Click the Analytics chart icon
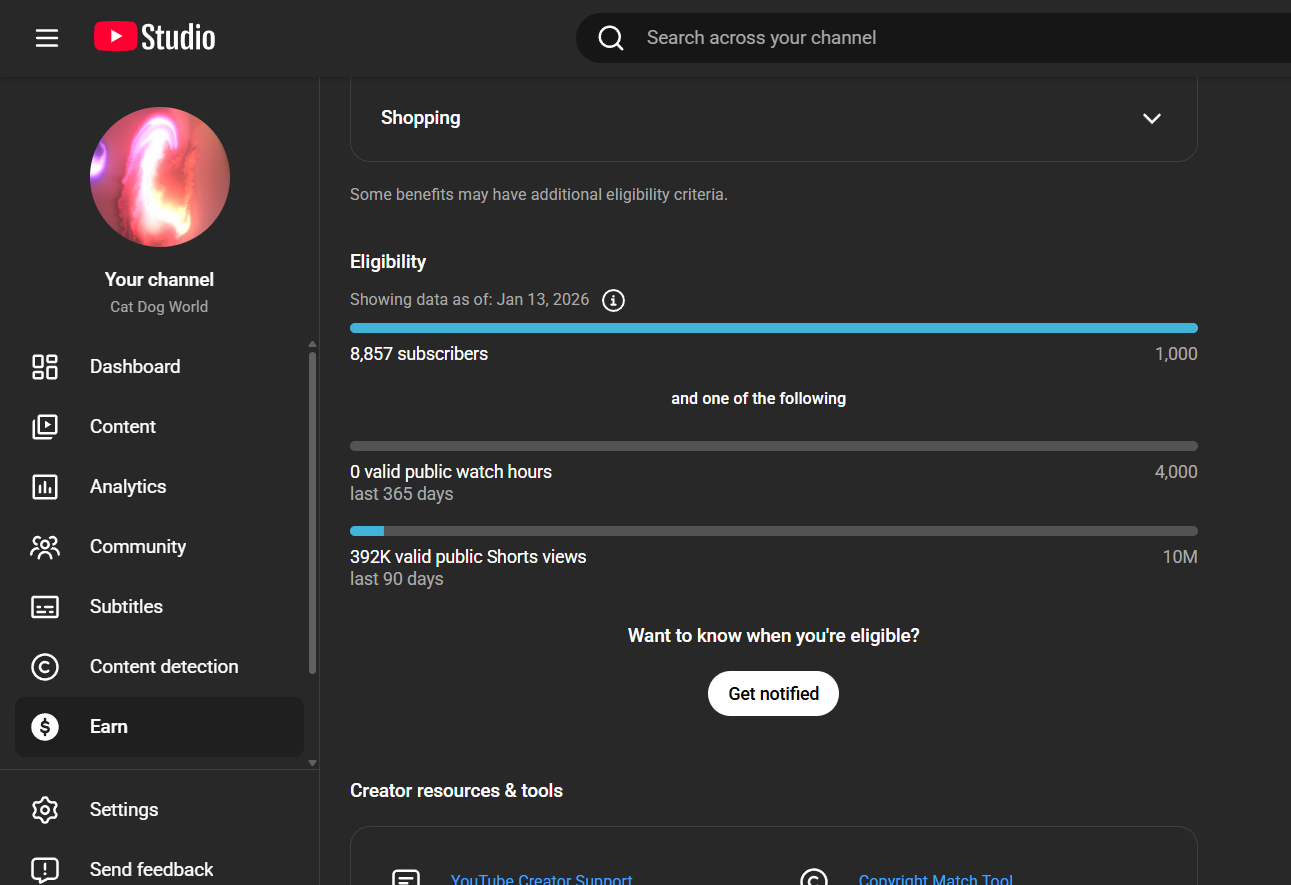This screenshot has height=885, width=1291. point(45,487)
